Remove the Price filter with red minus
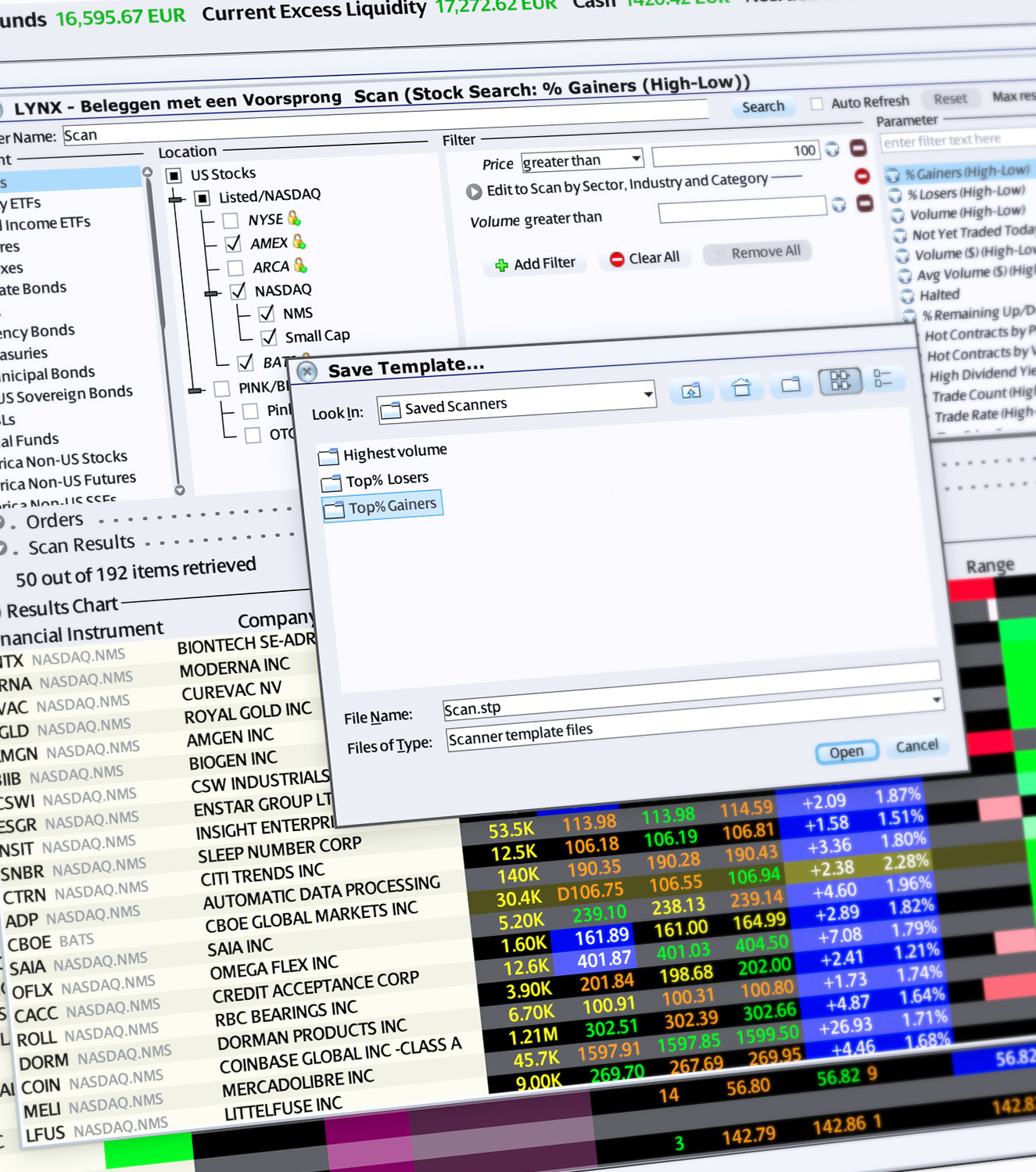This screenshot has height=1172, width=1036. click(x=858, y=147)
